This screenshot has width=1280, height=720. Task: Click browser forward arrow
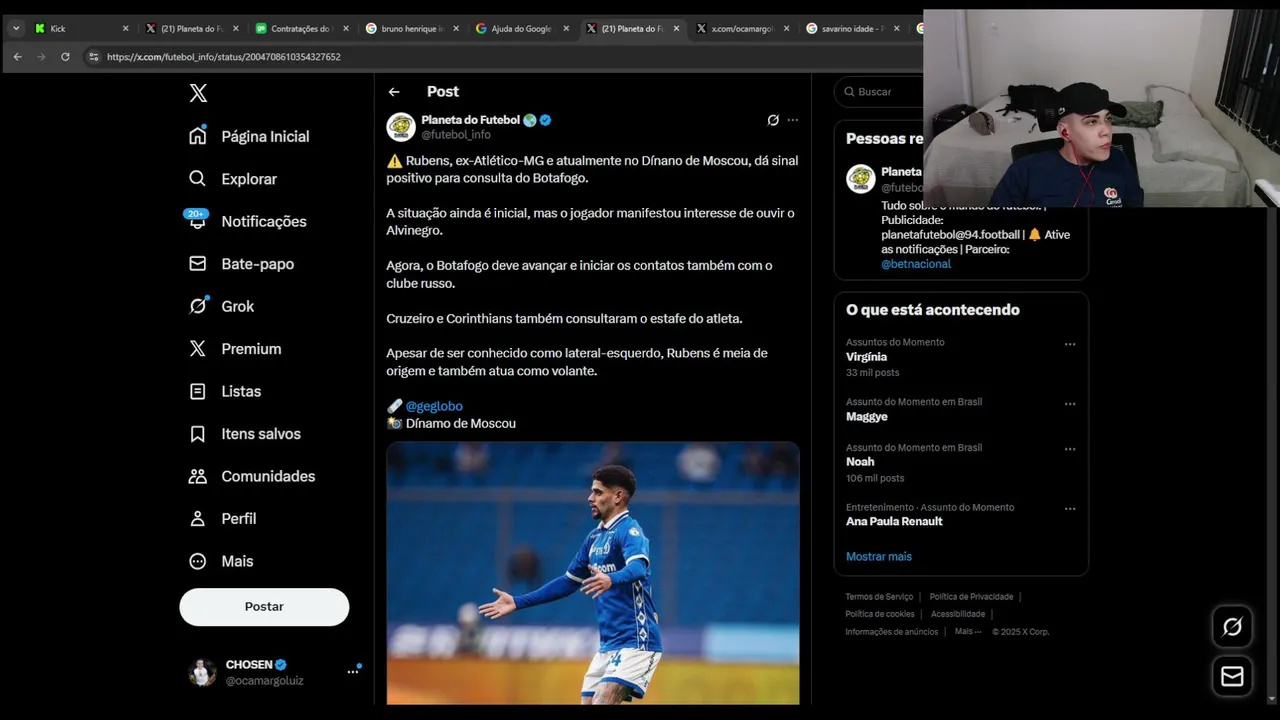41,57
